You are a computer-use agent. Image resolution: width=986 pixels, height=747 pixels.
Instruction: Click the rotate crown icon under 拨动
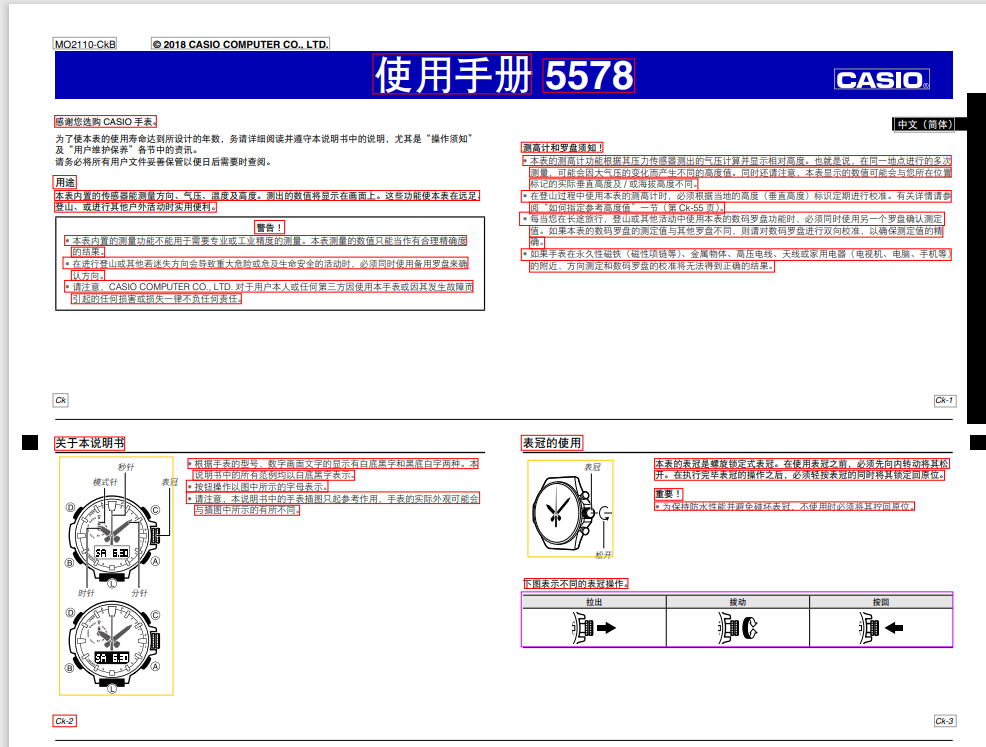click(738, 628)
